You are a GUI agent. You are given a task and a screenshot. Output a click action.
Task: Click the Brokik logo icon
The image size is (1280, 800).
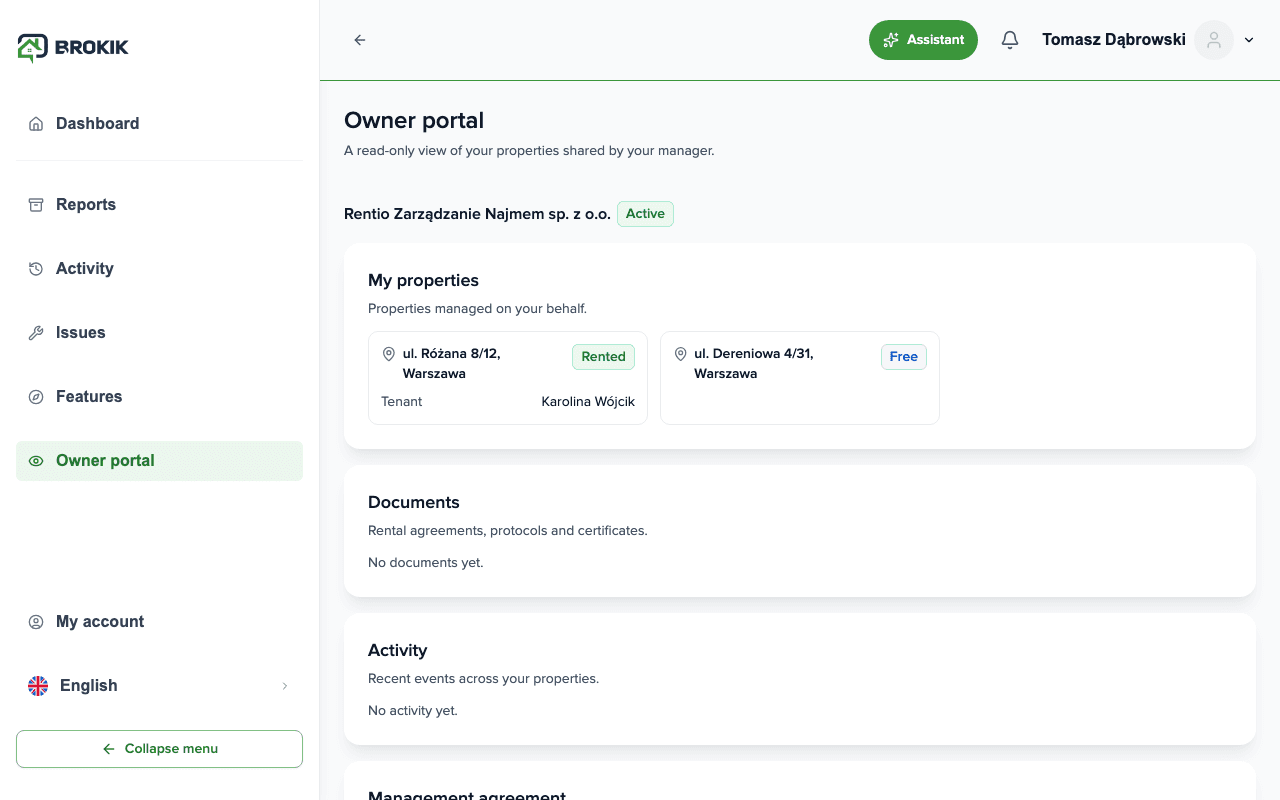(x=32, y=47)
